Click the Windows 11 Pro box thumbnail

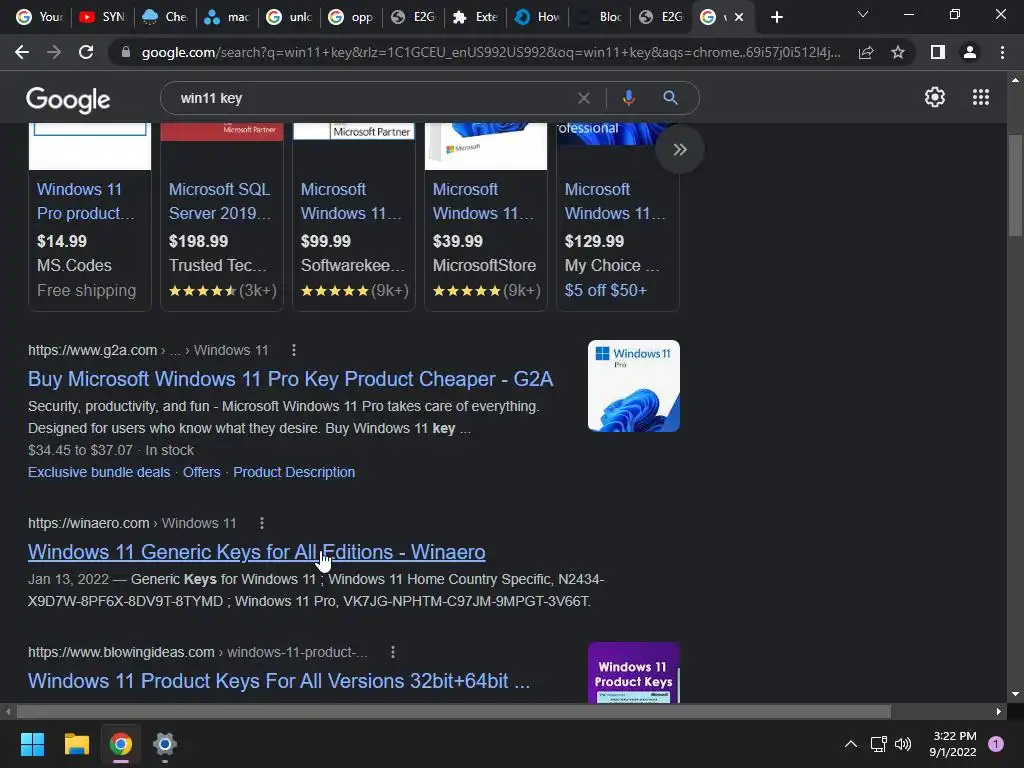[633, 386]
